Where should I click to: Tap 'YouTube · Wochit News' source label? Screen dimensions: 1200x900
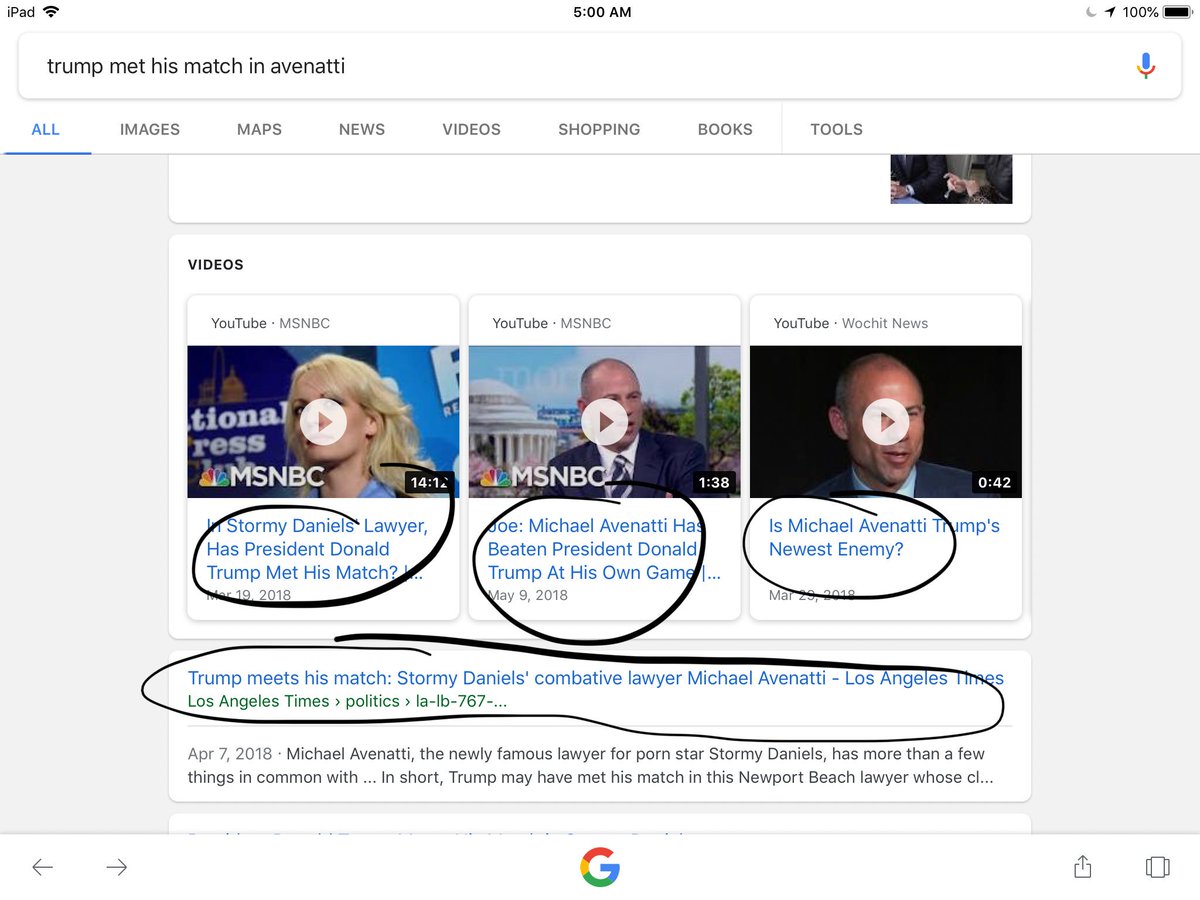click(x=850, y=323)
